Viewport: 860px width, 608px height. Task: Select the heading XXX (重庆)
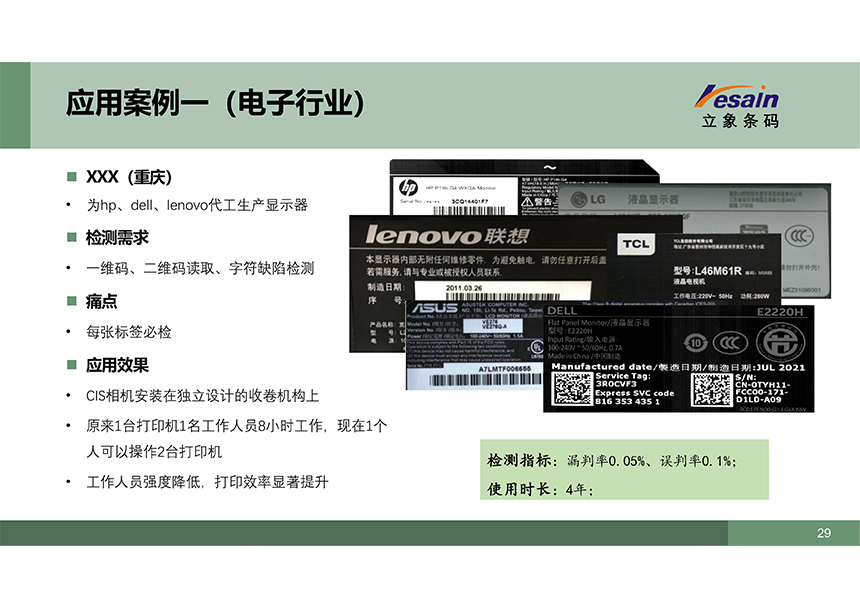(129, 177)
